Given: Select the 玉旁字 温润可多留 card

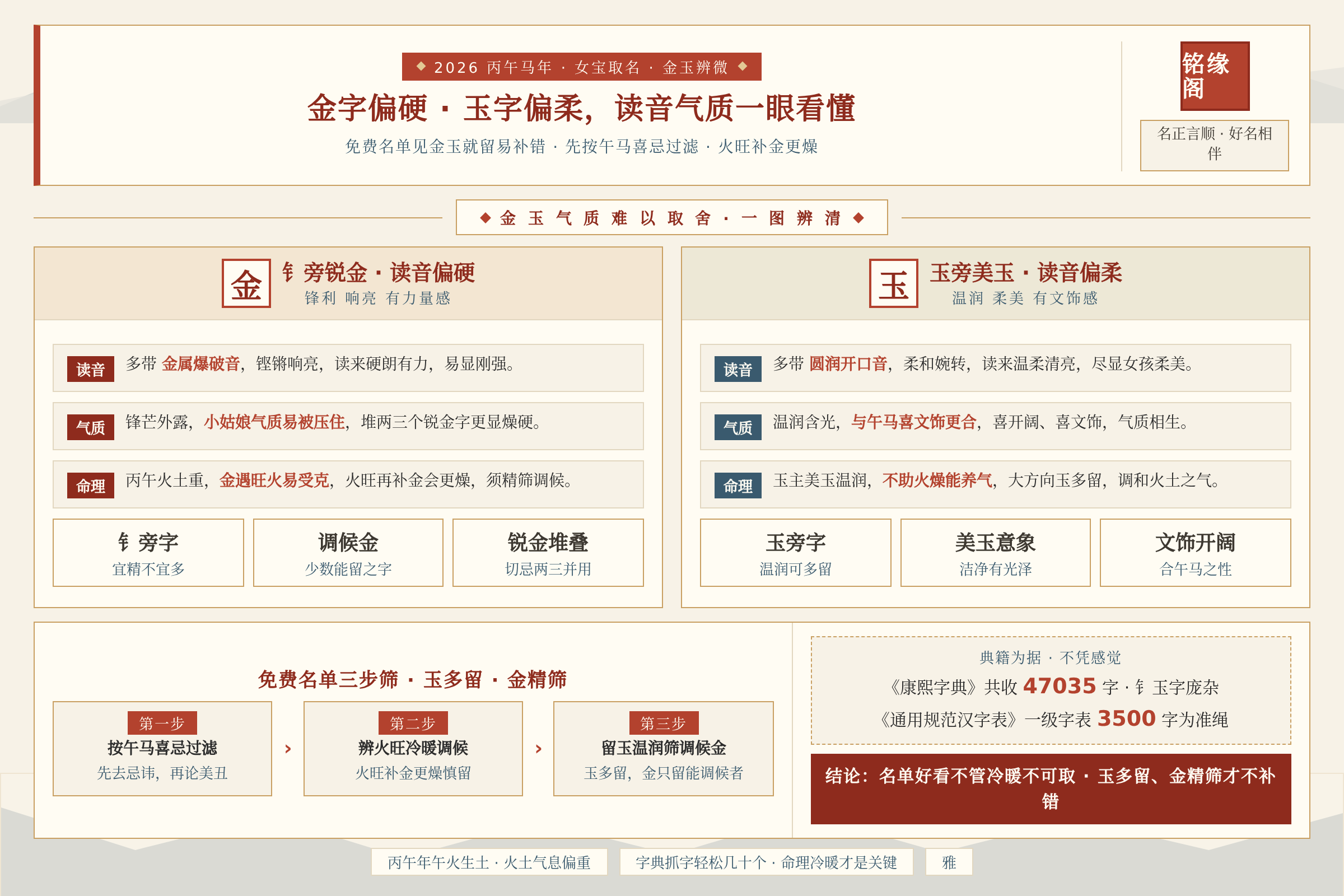Looking at the screenshot, I should [795, 553].
